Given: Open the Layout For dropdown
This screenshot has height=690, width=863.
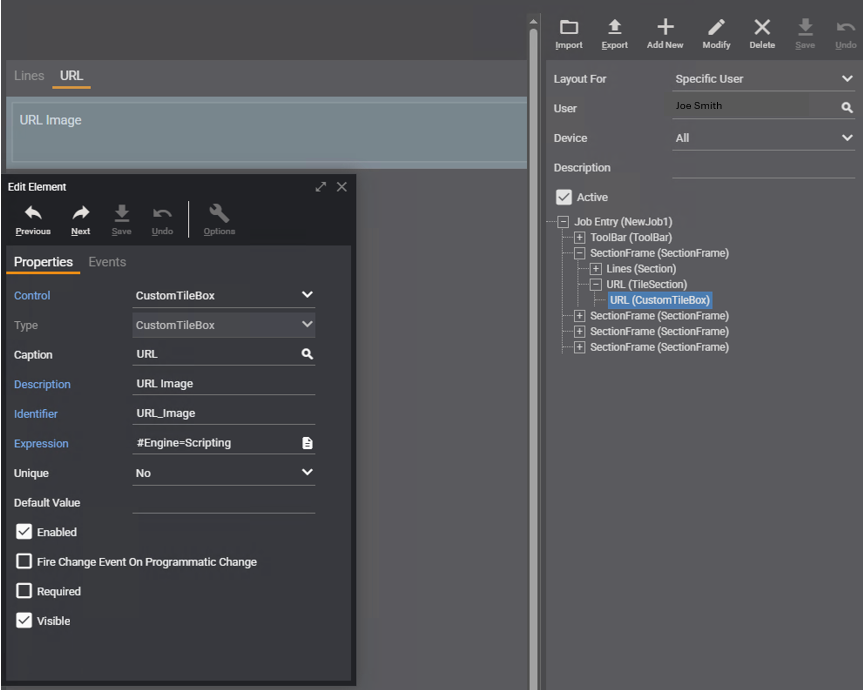Looking at the screenshot, I should 763,79.
